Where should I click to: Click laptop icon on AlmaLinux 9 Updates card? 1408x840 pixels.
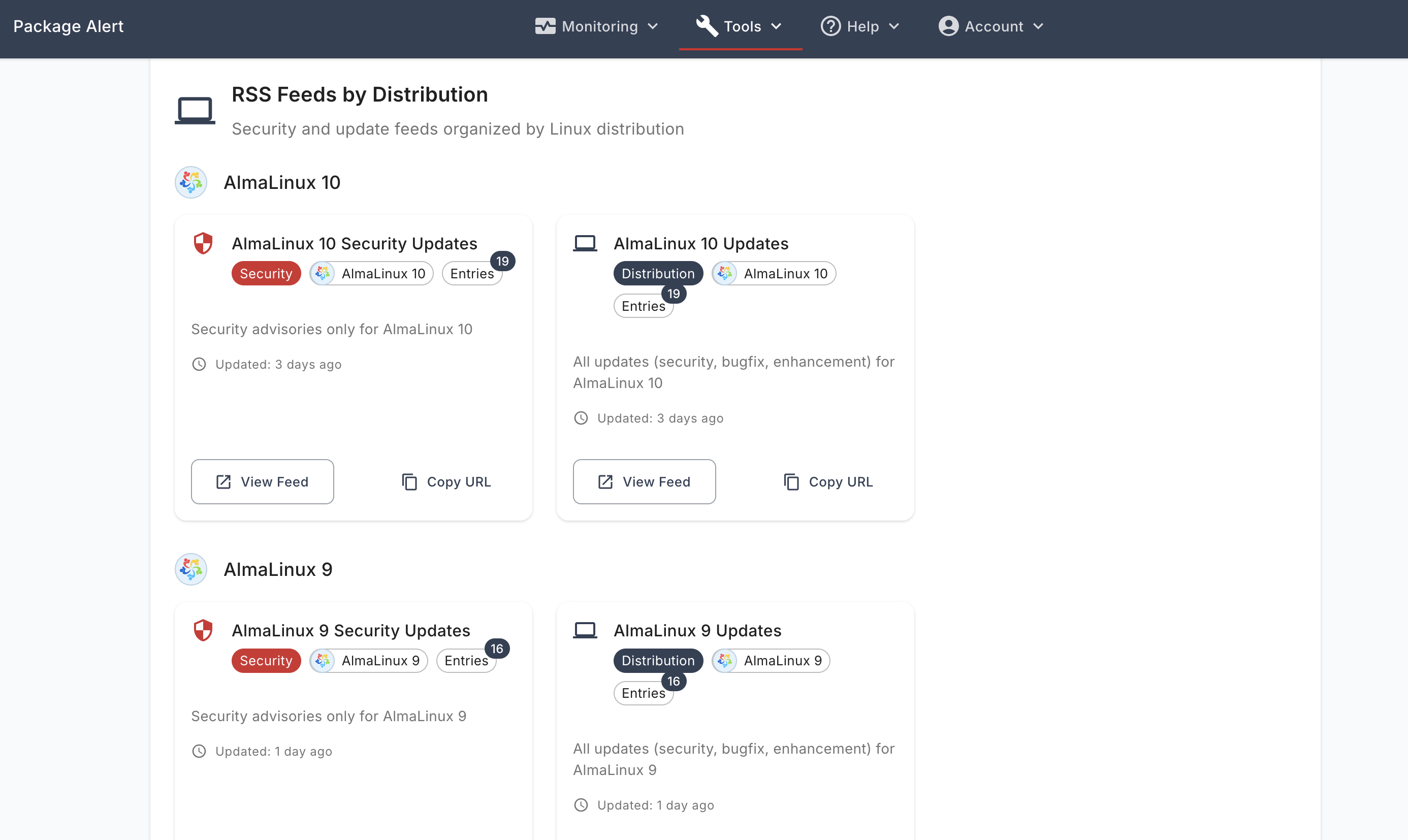[585, 630]
